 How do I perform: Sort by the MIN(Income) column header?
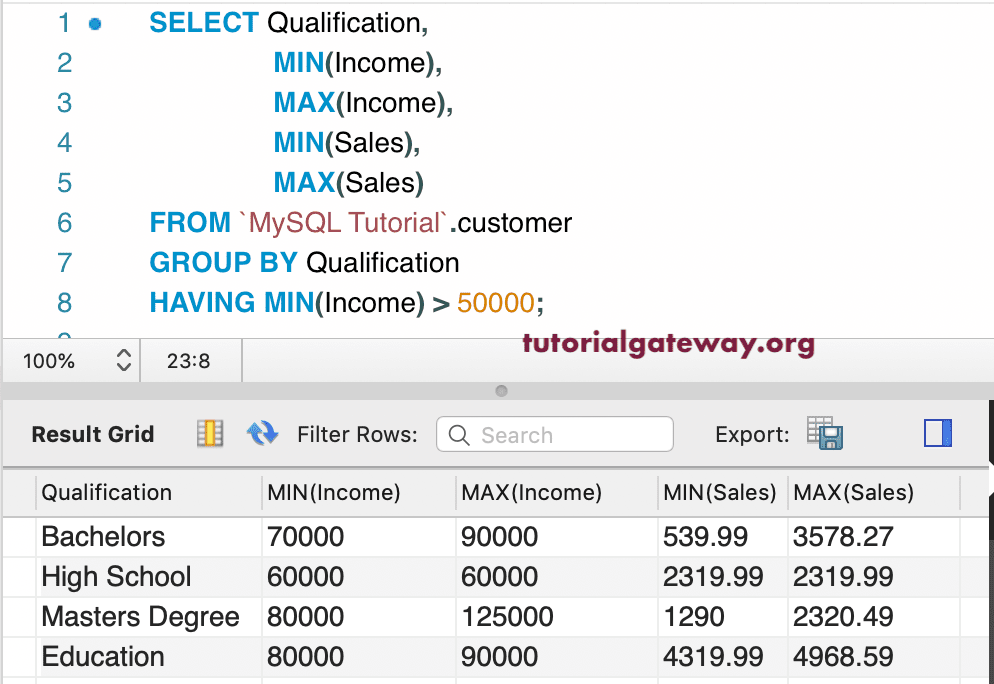pyautogui.click(x=333, y=492)
